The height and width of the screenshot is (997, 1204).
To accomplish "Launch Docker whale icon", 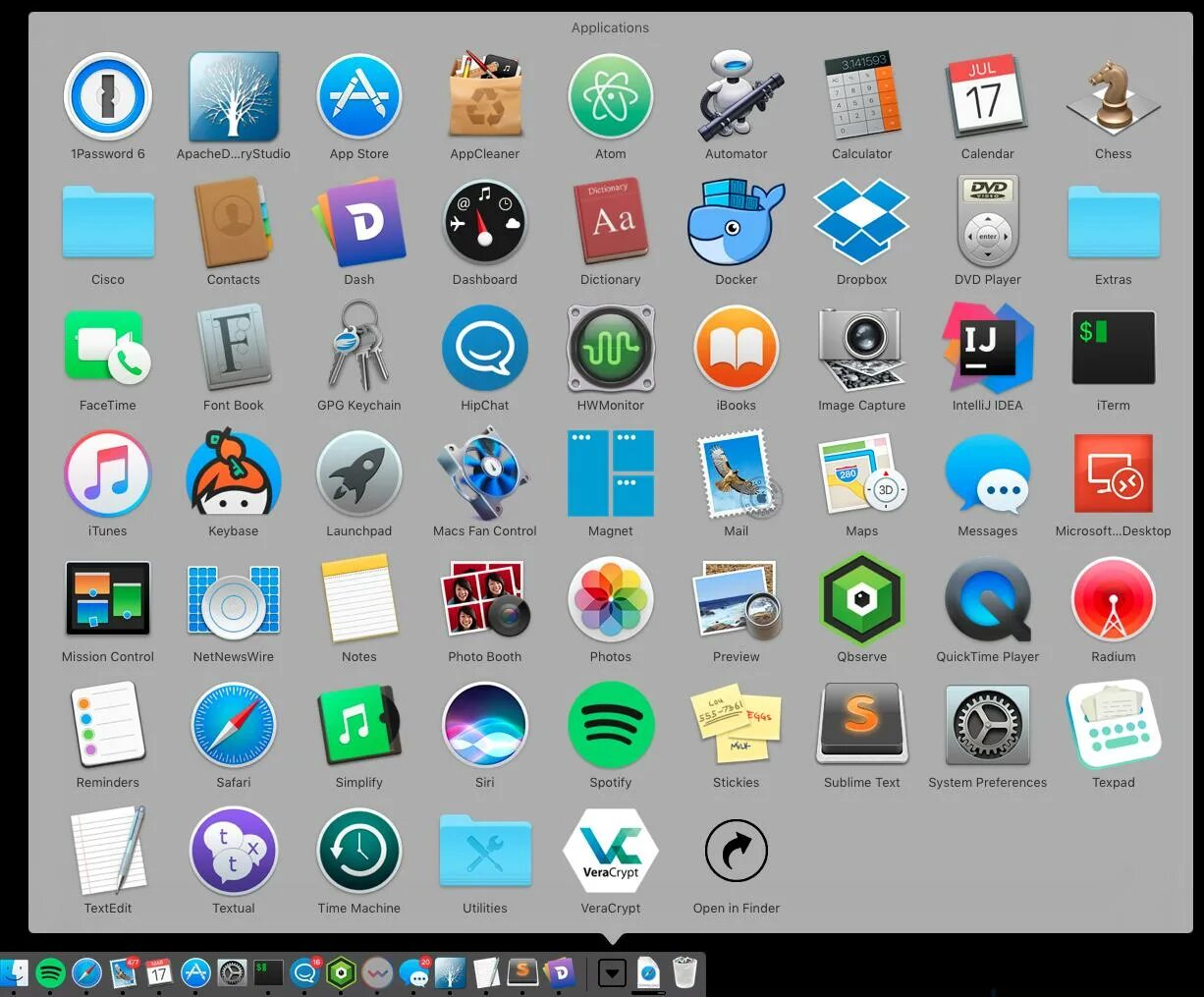I will (x=737, y=223).
